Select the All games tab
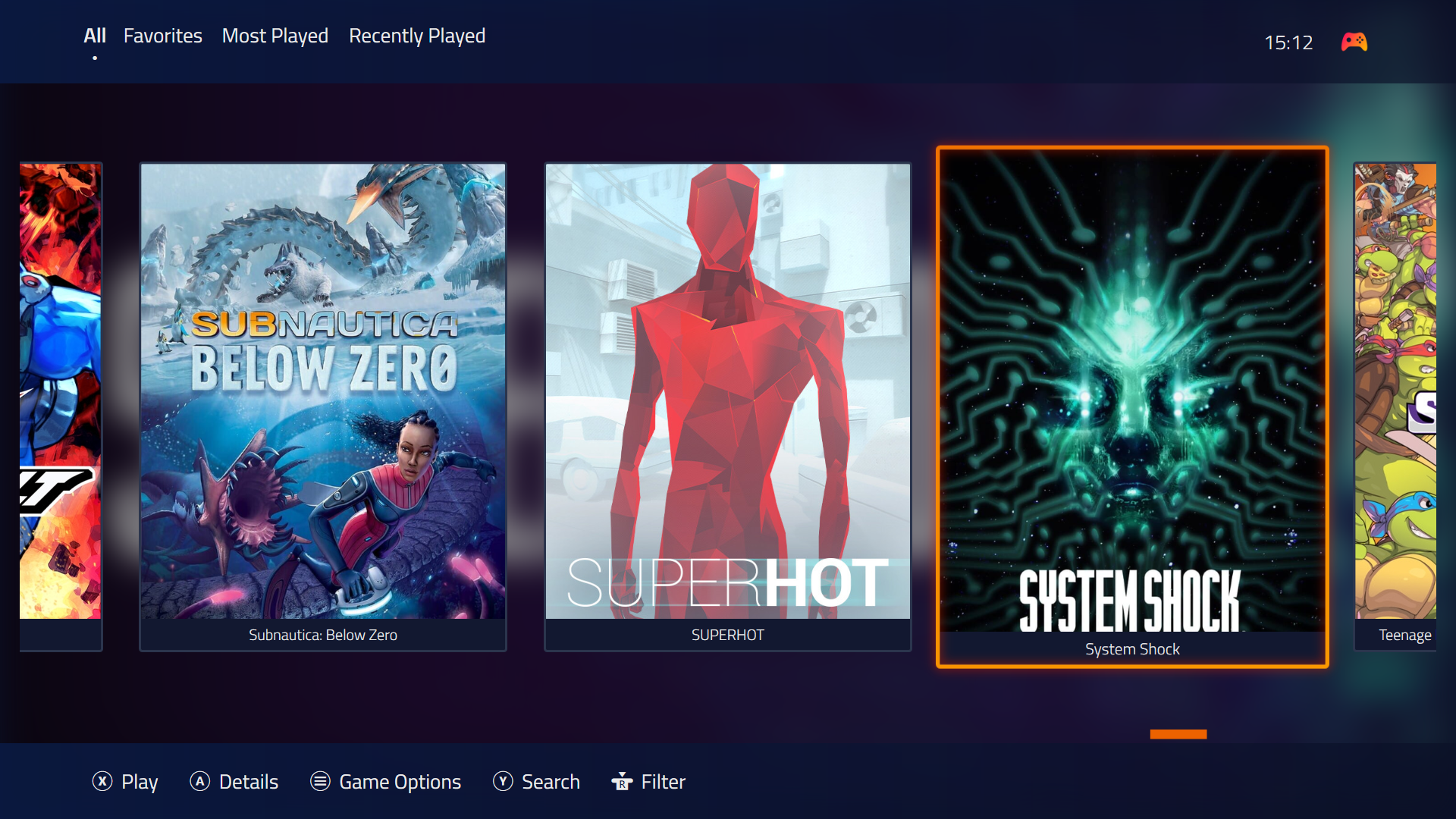 point(94,36)
